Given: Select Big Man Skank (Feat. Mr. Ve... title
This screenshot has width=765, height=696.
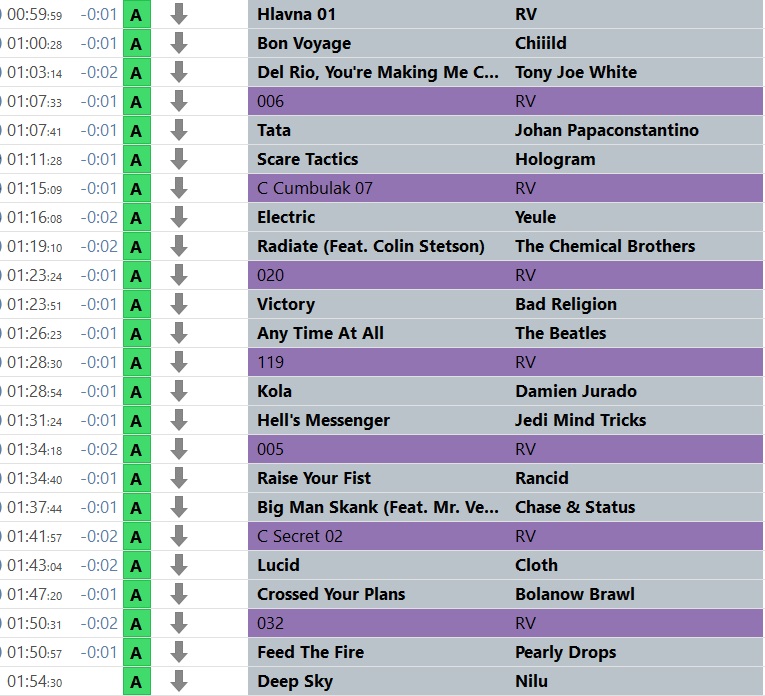Looking at the screenshot, I should tap(378, 507).
